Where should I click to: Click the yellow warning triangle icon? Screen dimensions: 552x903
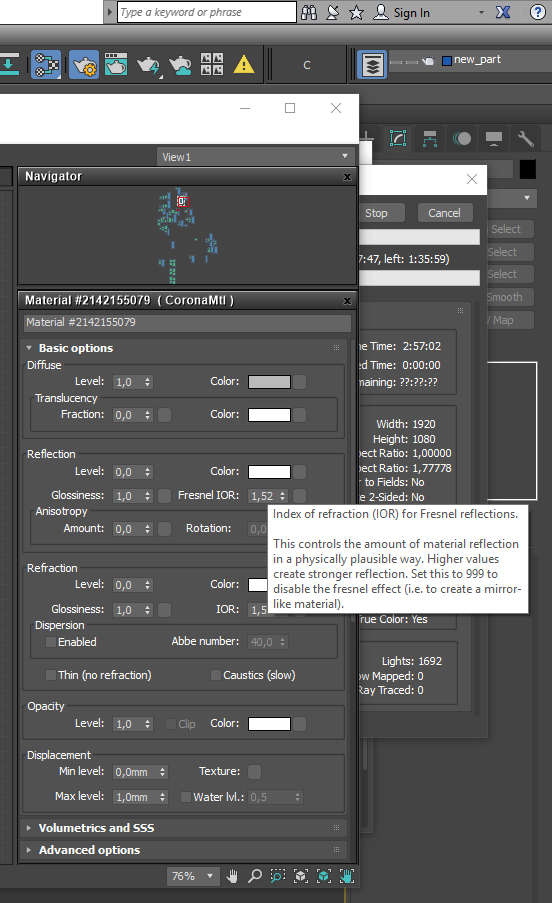pos(244,64)
